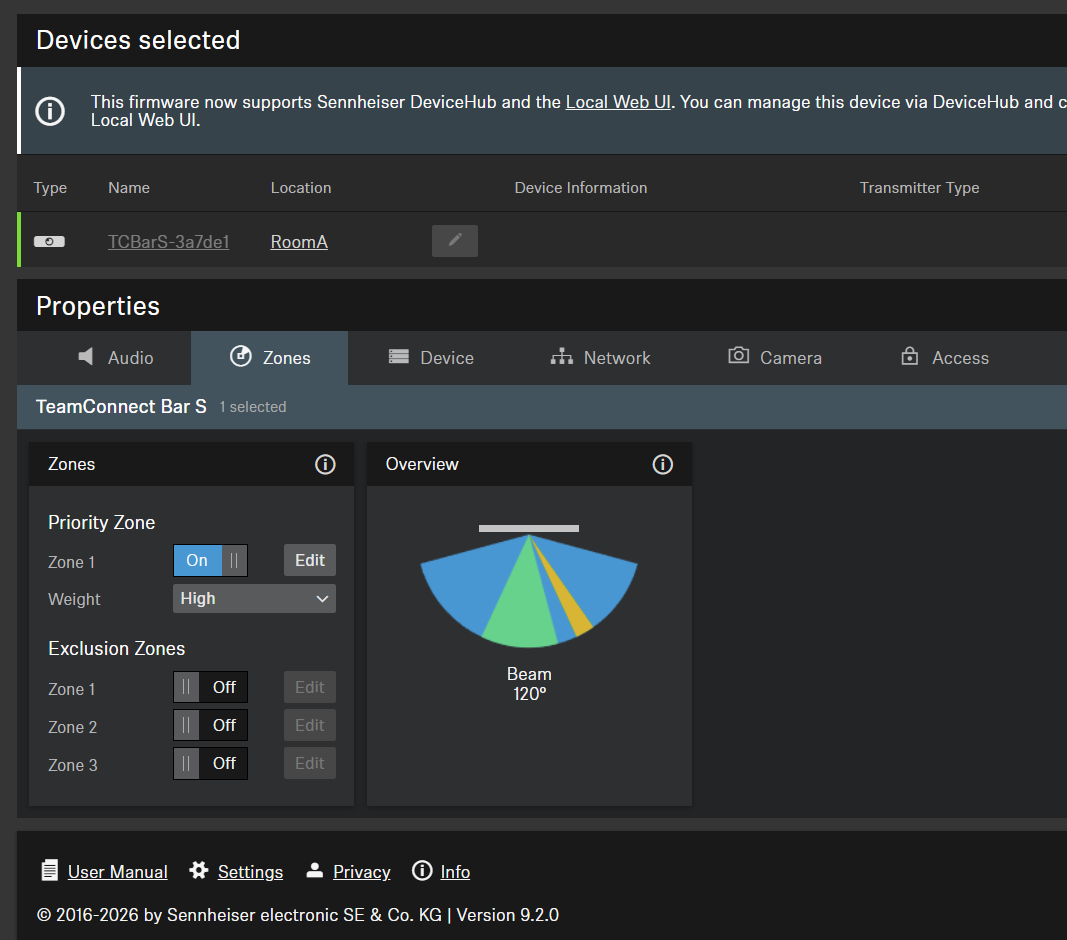Click the firmware notice info icon
The height and width of the screenshot is (940, 1067).
50,111
